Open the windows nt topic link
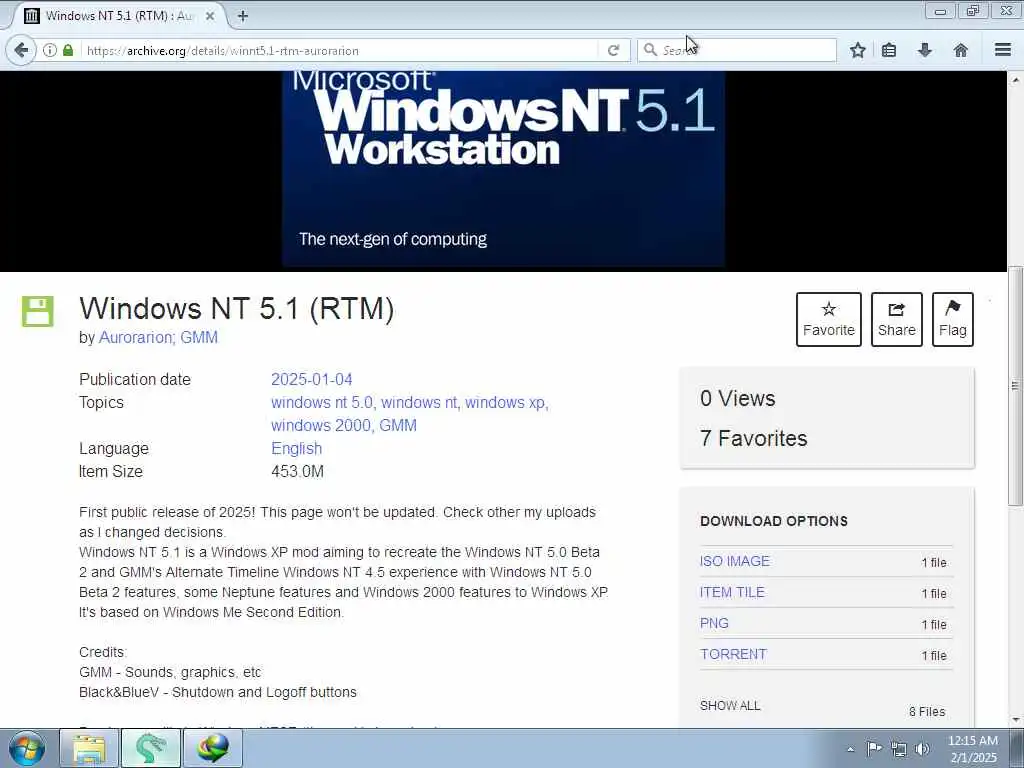This screenshot has height=768, width=1024. [419, 403]
